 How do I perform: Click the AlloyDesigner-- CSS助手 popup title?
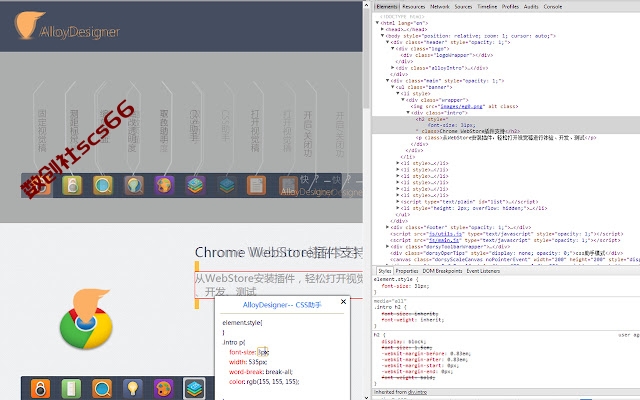(282, 305)
